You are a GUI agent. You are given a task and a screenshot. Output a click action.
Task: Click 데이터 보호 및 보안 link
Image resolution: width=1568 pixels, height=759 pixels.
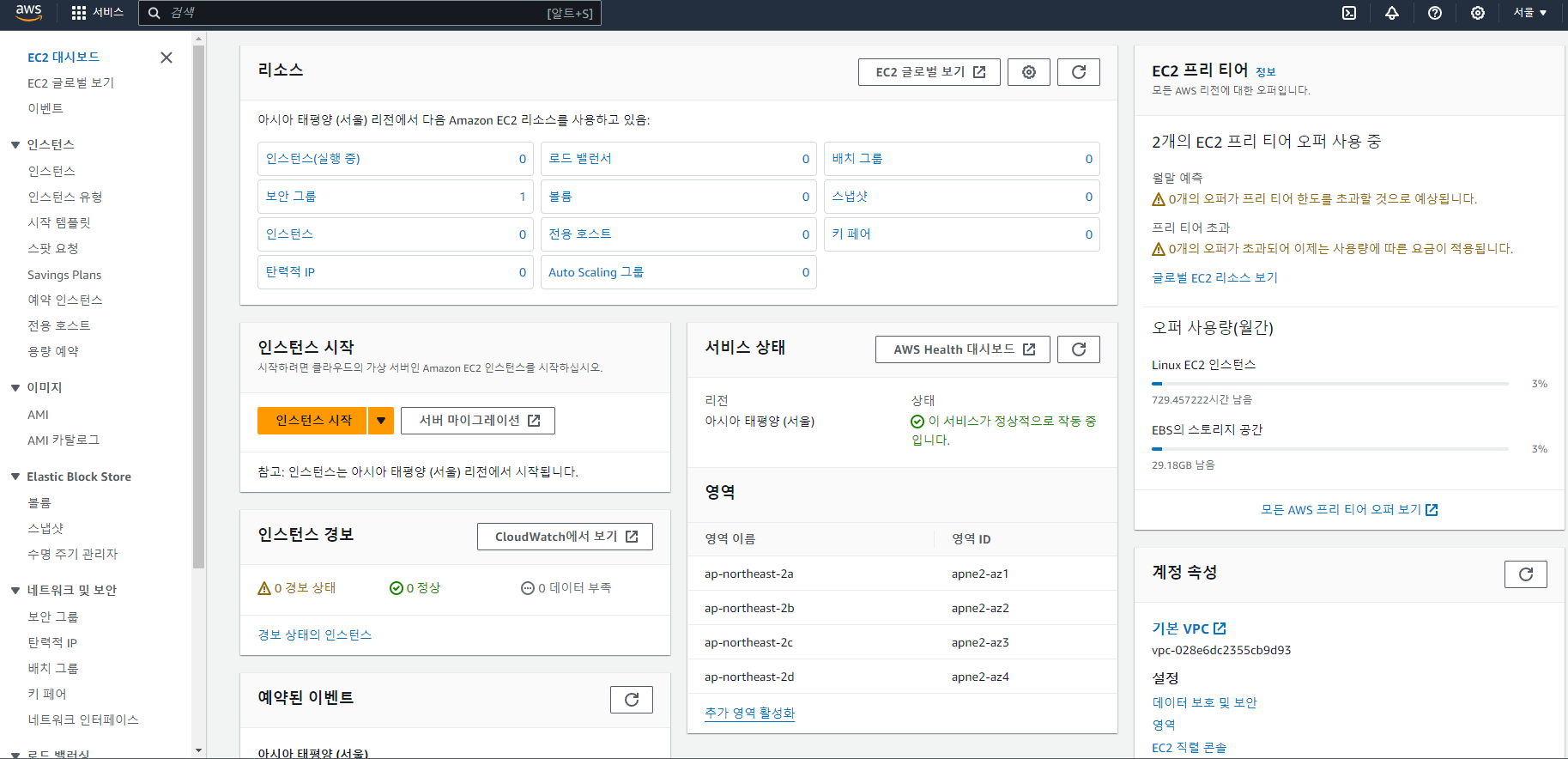pos(1204,702)
